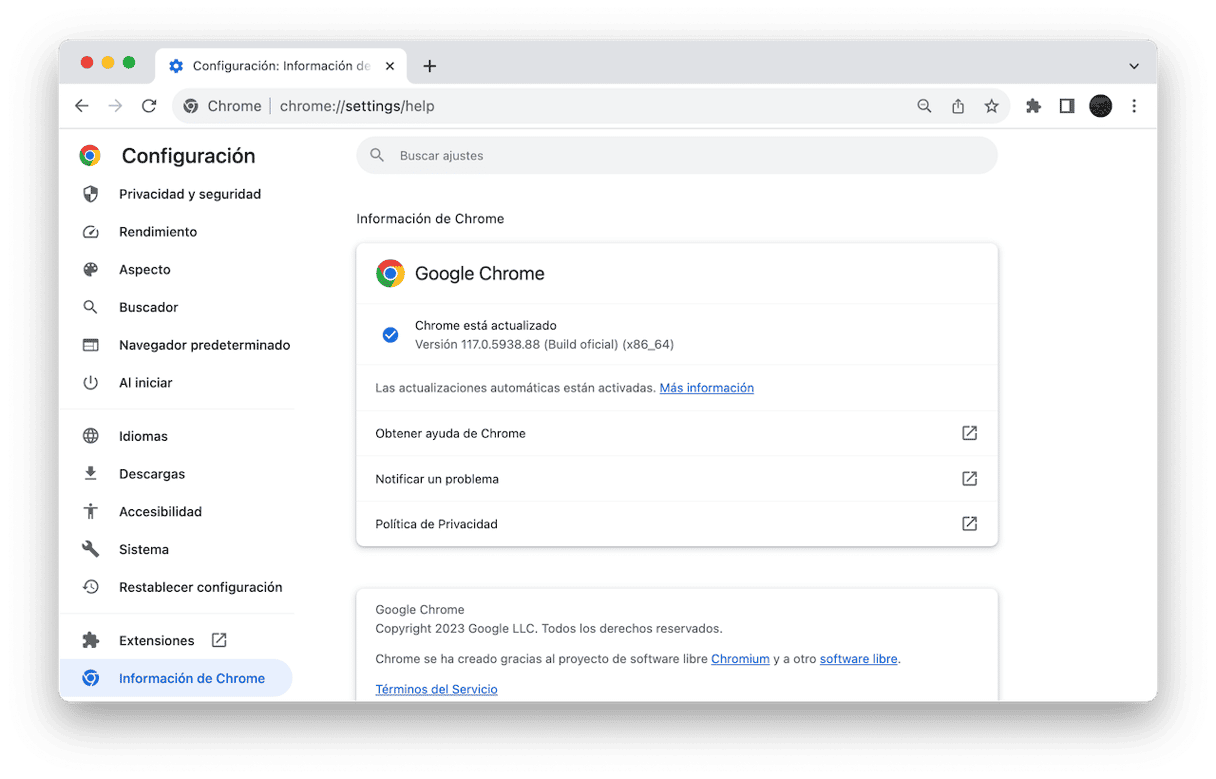The image size is (1216, 779).
Task: Select Información de Chrome in sidebar
Action: pos(176,678)
